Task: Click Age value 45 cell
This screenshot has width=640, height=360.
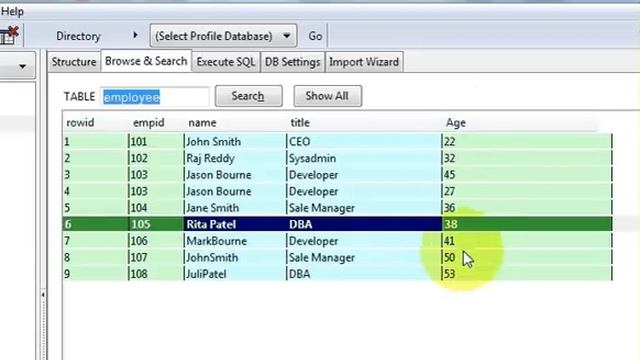Action: (527, 175)
